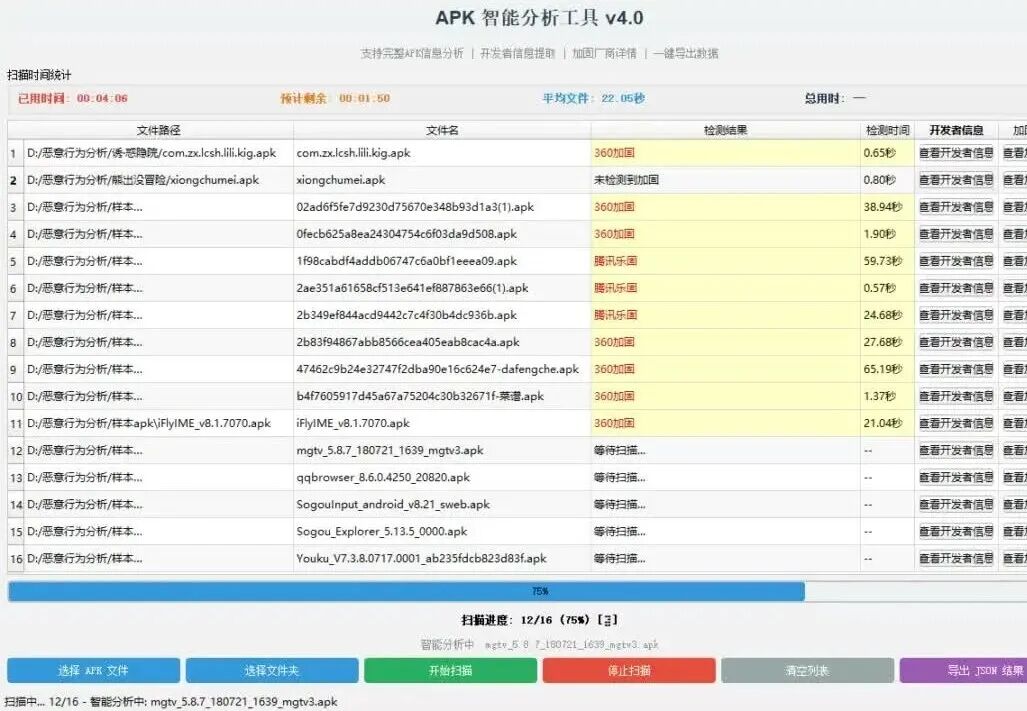View developer info for b4f7605917d45a67a75204c30b32671f apk

(956, 396)
